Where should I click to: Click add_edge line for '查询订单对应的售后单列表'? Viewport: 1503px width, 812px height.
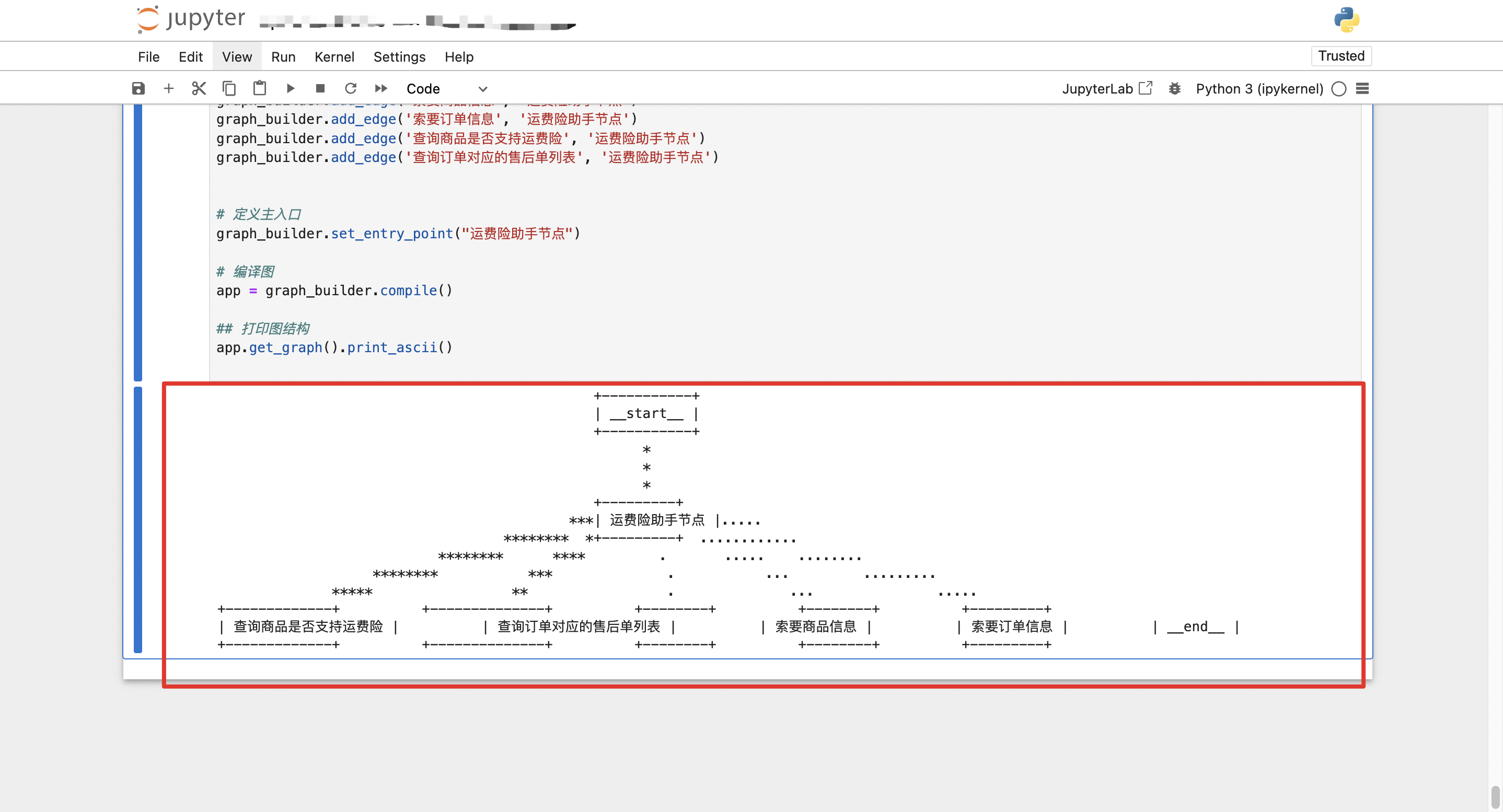point(467,157)
